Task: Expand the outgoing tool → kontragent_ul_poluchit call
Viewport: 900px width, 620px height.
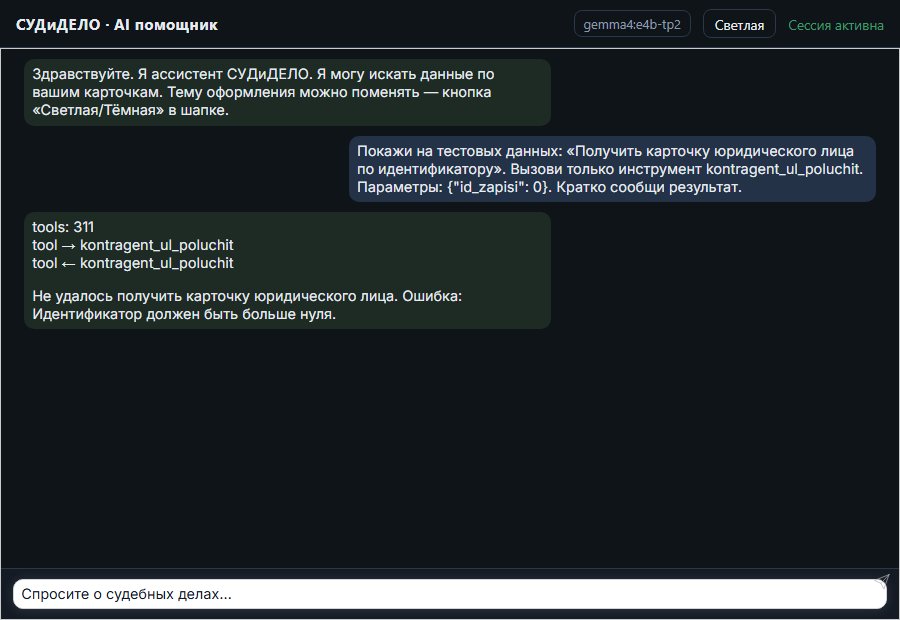Action: tap(133, 245)
